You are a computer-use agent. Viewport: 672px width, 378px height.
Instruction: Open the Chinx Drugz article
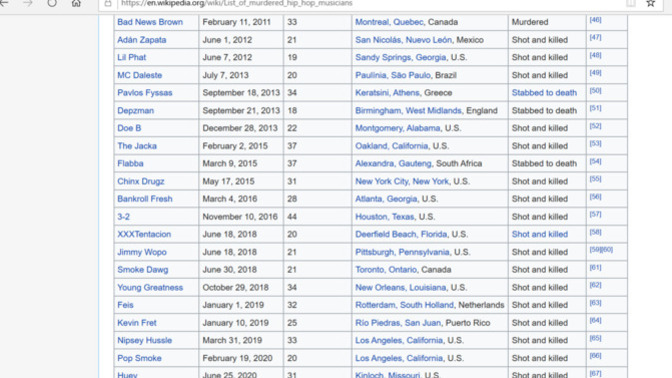coord(141,181)
